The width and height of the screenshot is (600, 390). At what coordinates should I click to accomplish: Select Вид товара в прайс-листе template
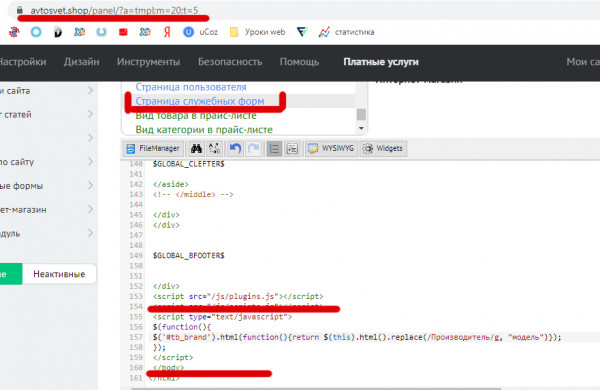pos(196,116)
